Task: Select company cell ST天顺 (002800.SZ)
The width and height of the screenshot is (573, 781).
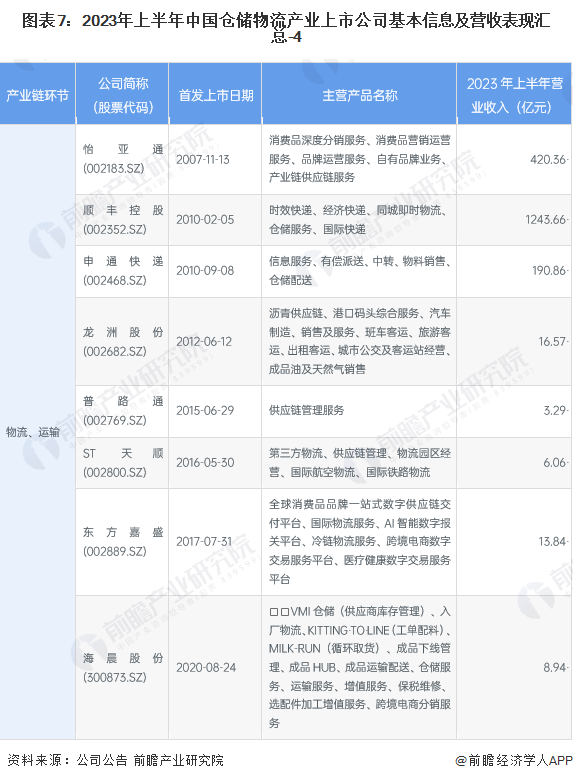Action: point(123,463)
